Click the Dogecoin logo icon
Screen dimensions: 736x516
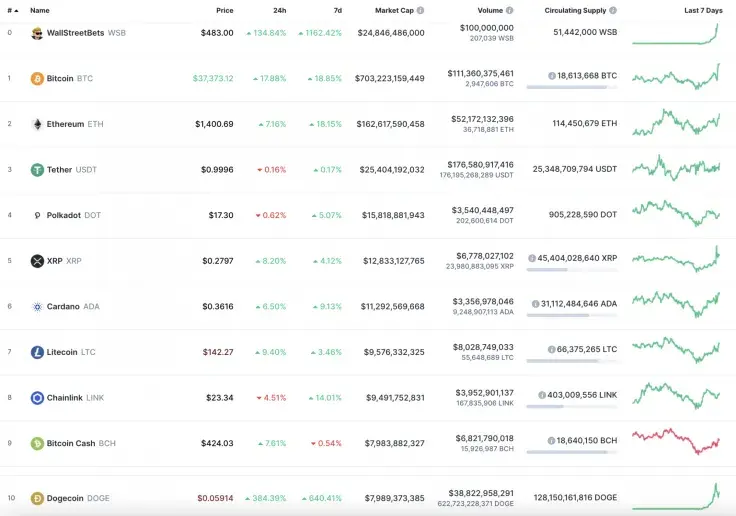(x=37, y=498)
